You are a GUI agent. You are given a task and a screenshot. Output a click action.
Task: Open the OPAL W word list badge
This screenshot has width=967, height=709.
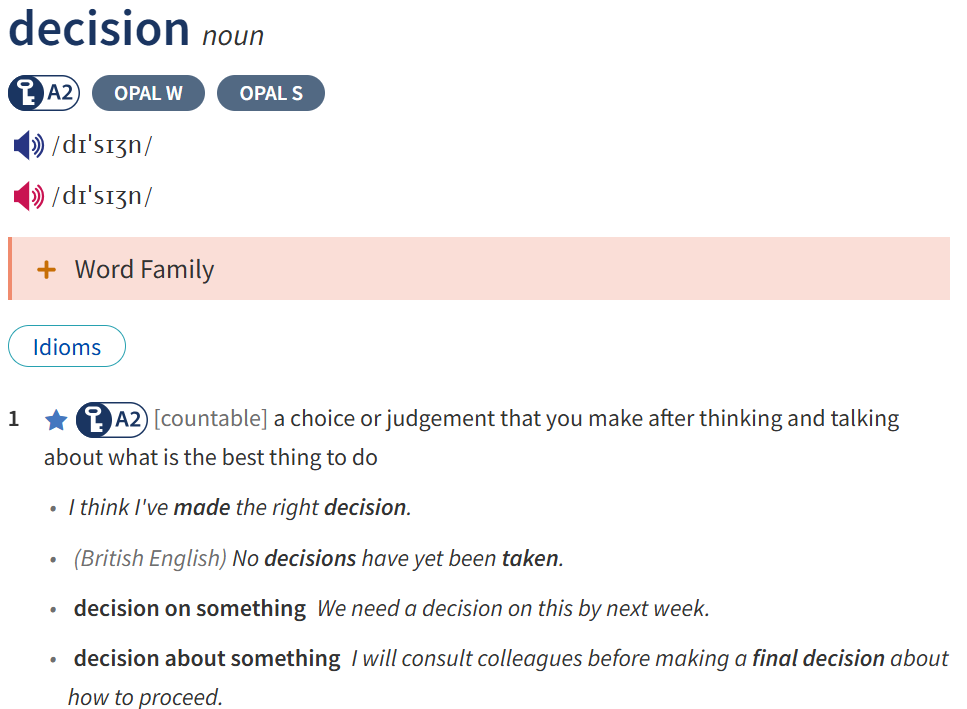pyautogui.click(x=148, y=94)
